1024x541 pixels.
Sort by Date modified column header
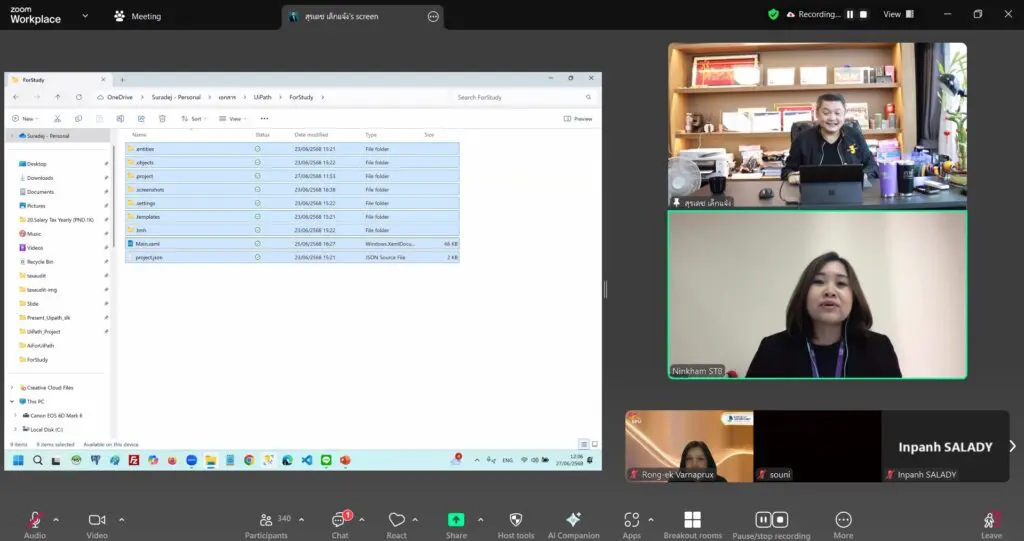tap(311, 135)
